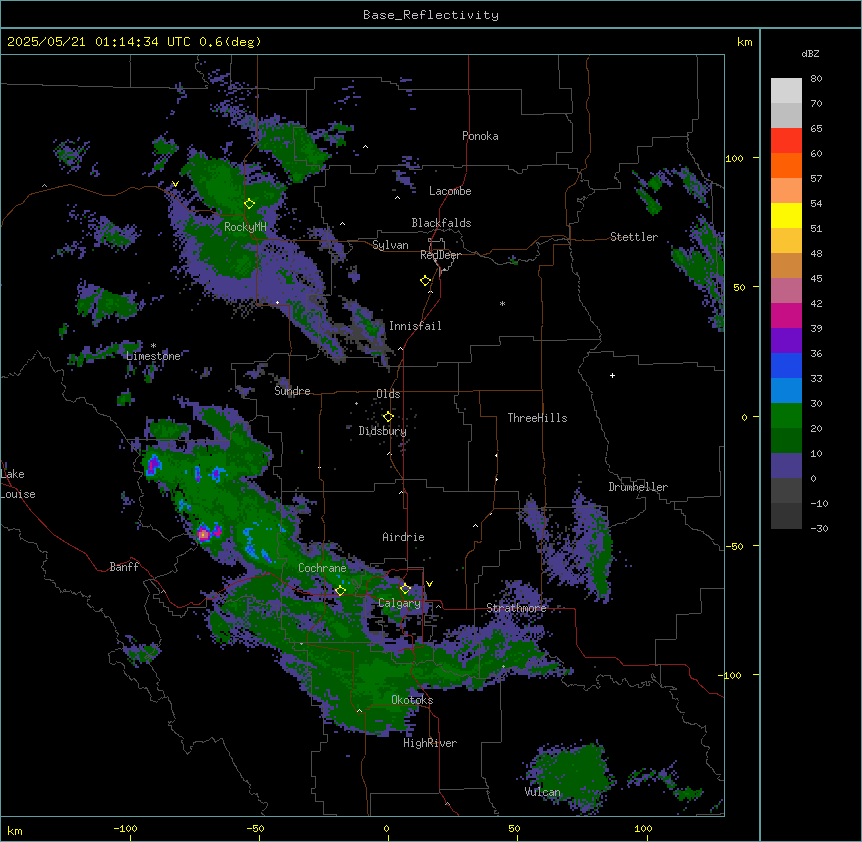Click the Cochrane town label
Image resolution: width=862 pixels, height=842 pixels.
click(x=322, y=568)
